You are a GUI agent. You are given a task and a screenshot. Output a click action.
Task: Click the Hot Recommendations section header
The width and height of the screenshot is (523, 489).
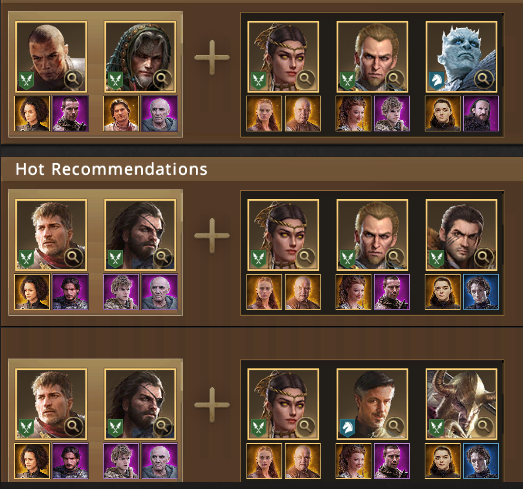tap(111, 169)
